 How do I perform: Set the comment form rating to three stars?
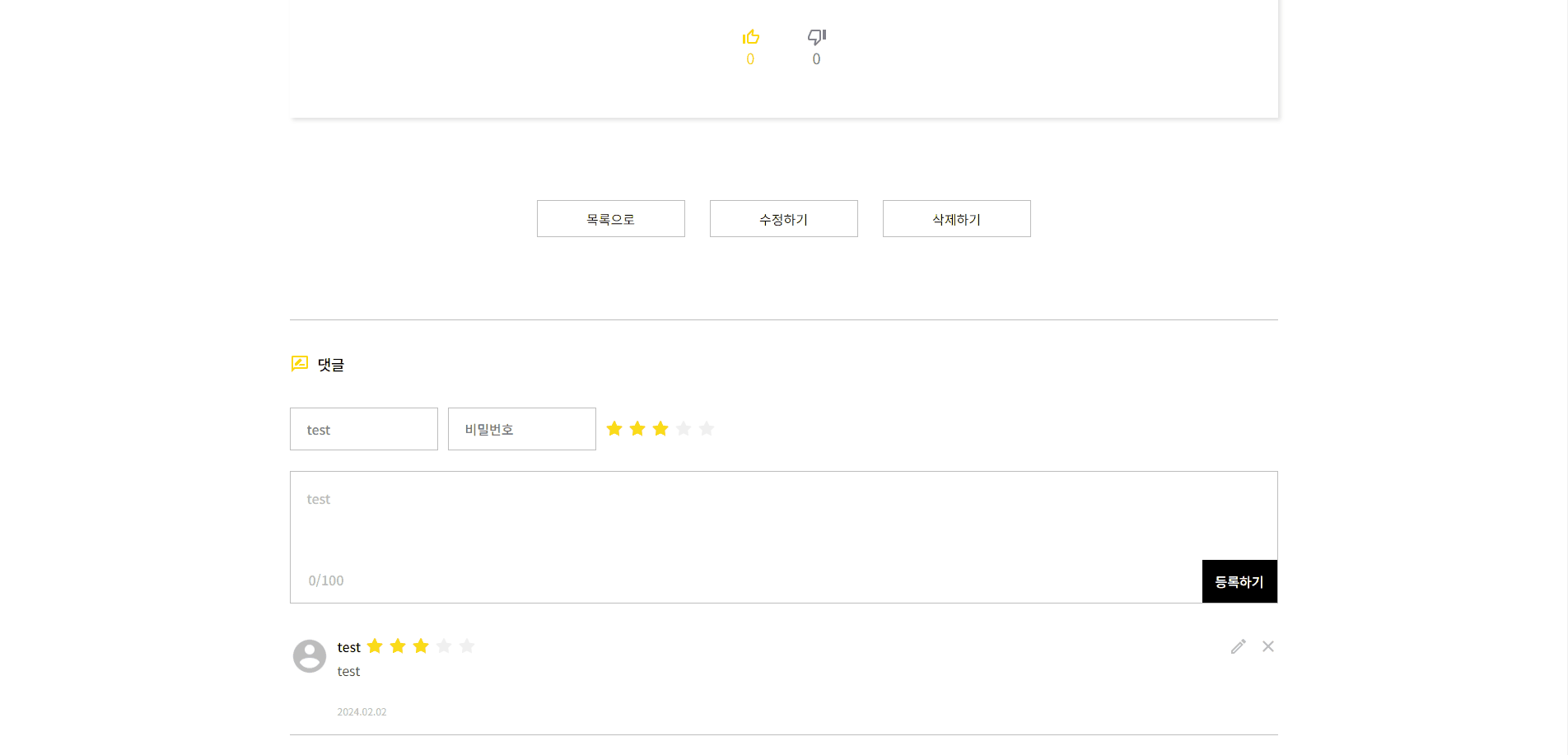(660, 428)
